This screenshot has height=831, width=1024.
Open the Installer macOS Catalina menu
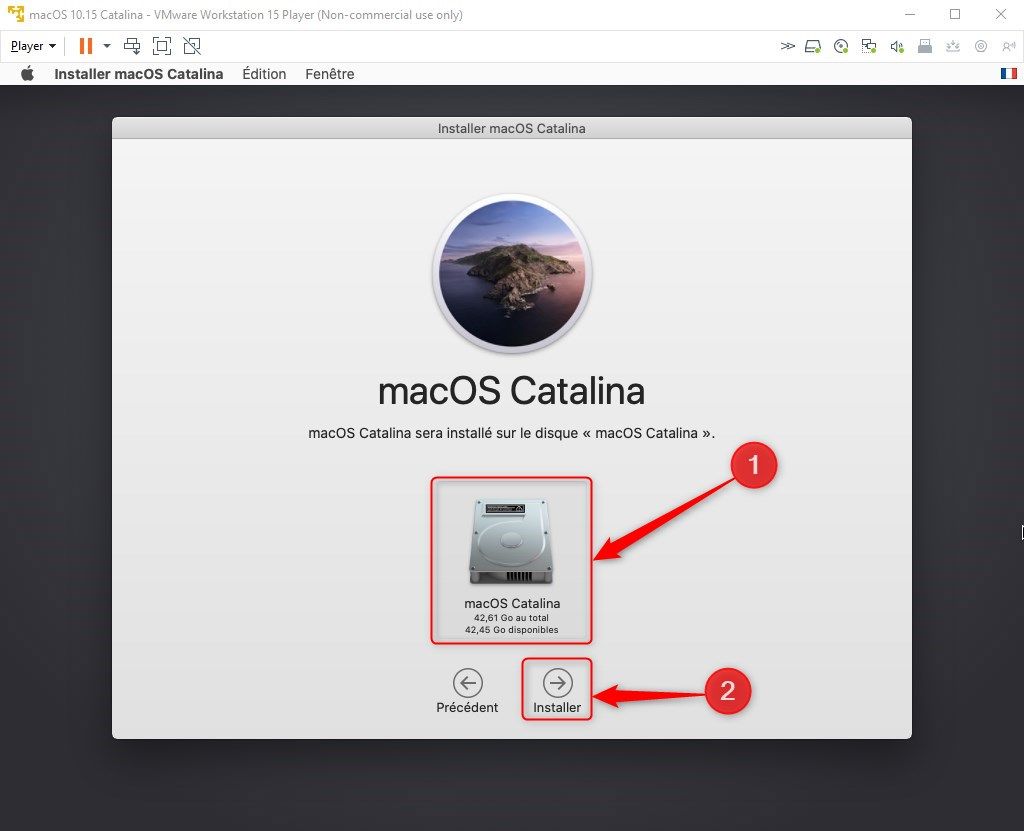[138, 74]
